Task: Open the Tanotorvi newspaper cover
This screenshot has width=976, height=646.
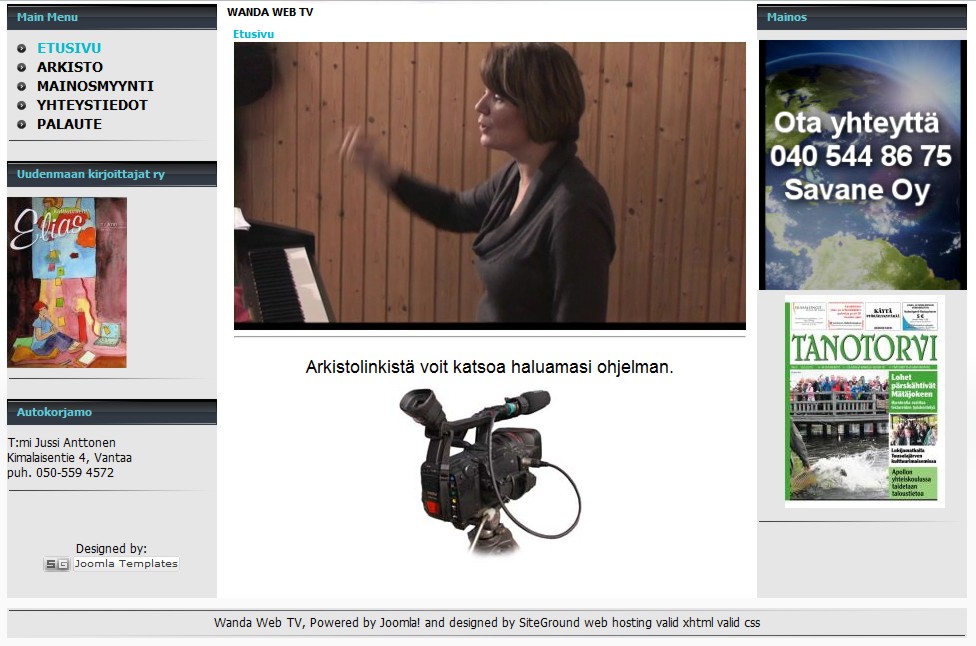Action: [x=865, y=401]
